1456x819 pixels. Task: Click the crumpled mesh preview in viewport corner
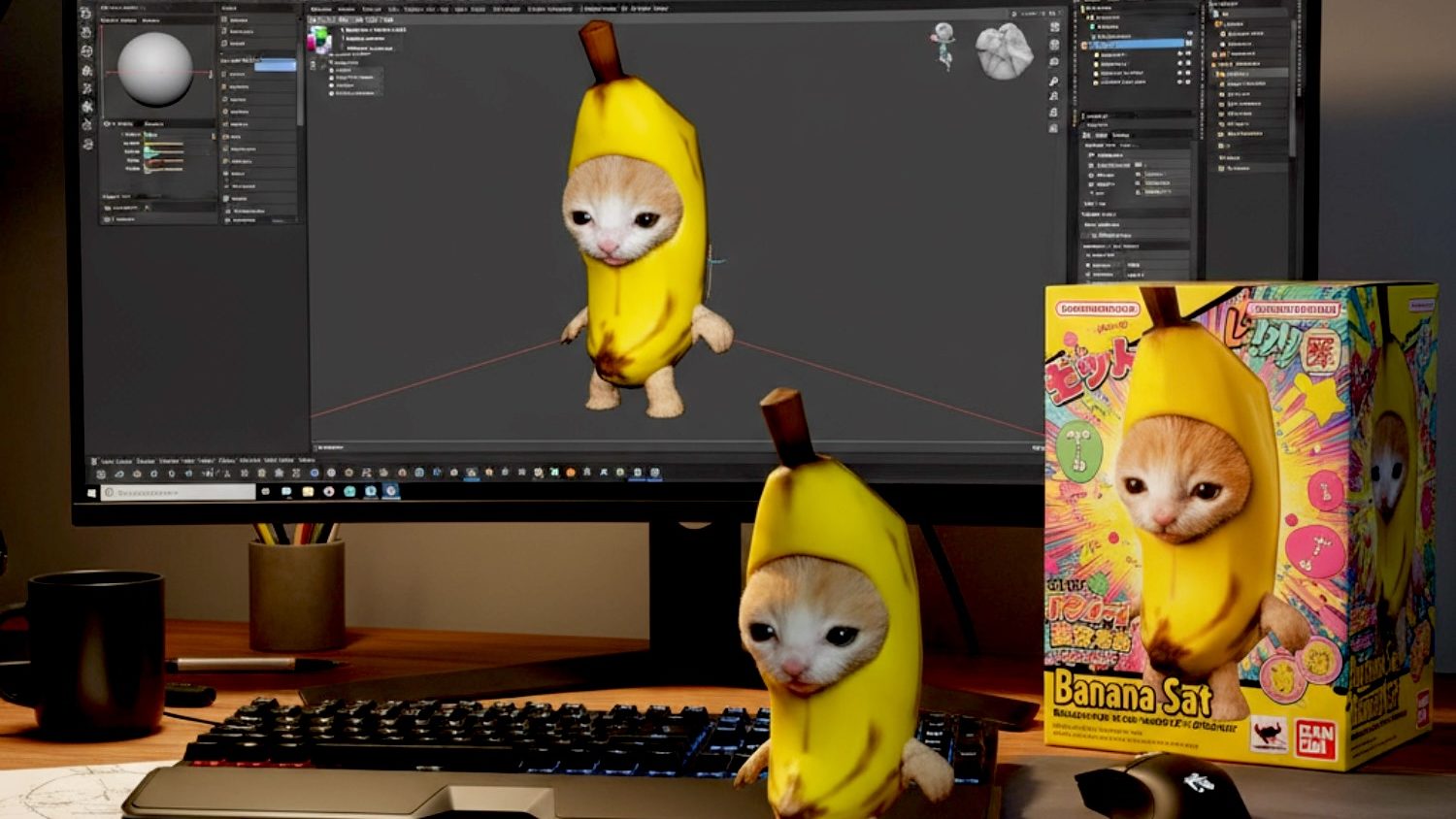[x=1004, y=50]
